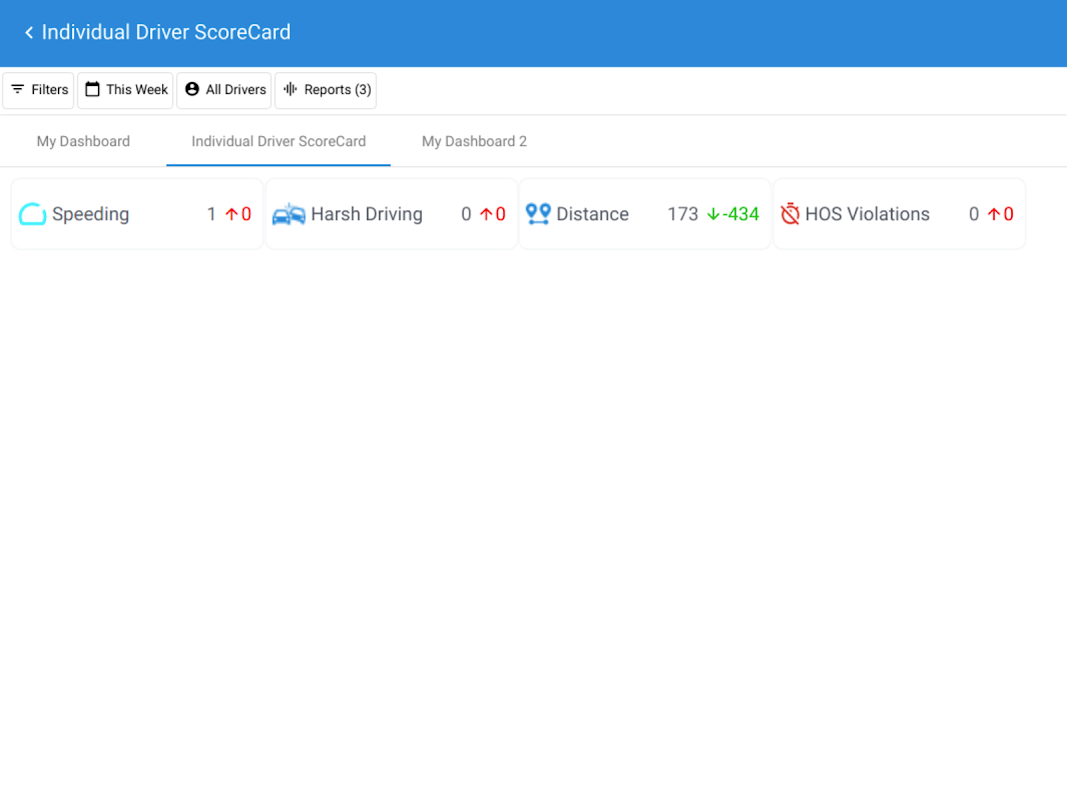Viewport: 1067px width, 800px height.
Task: Click the HOS Violations timer icon
Action: (x=790, y=214)
